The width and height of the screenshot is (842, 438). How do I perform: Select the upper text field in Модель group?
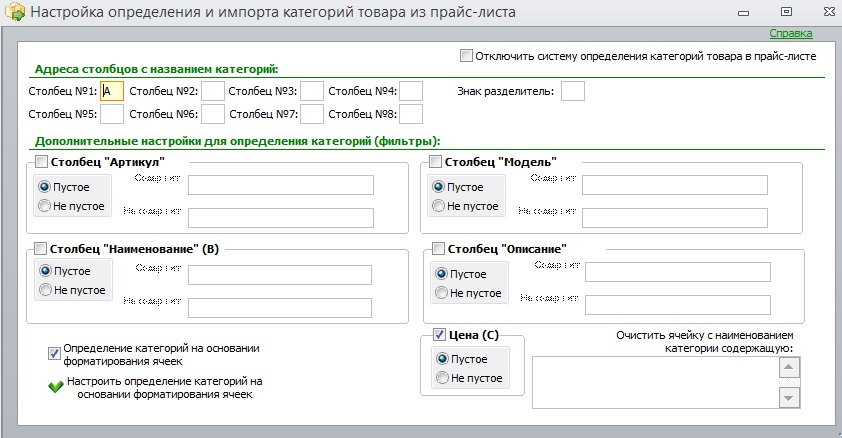(675, 185)
